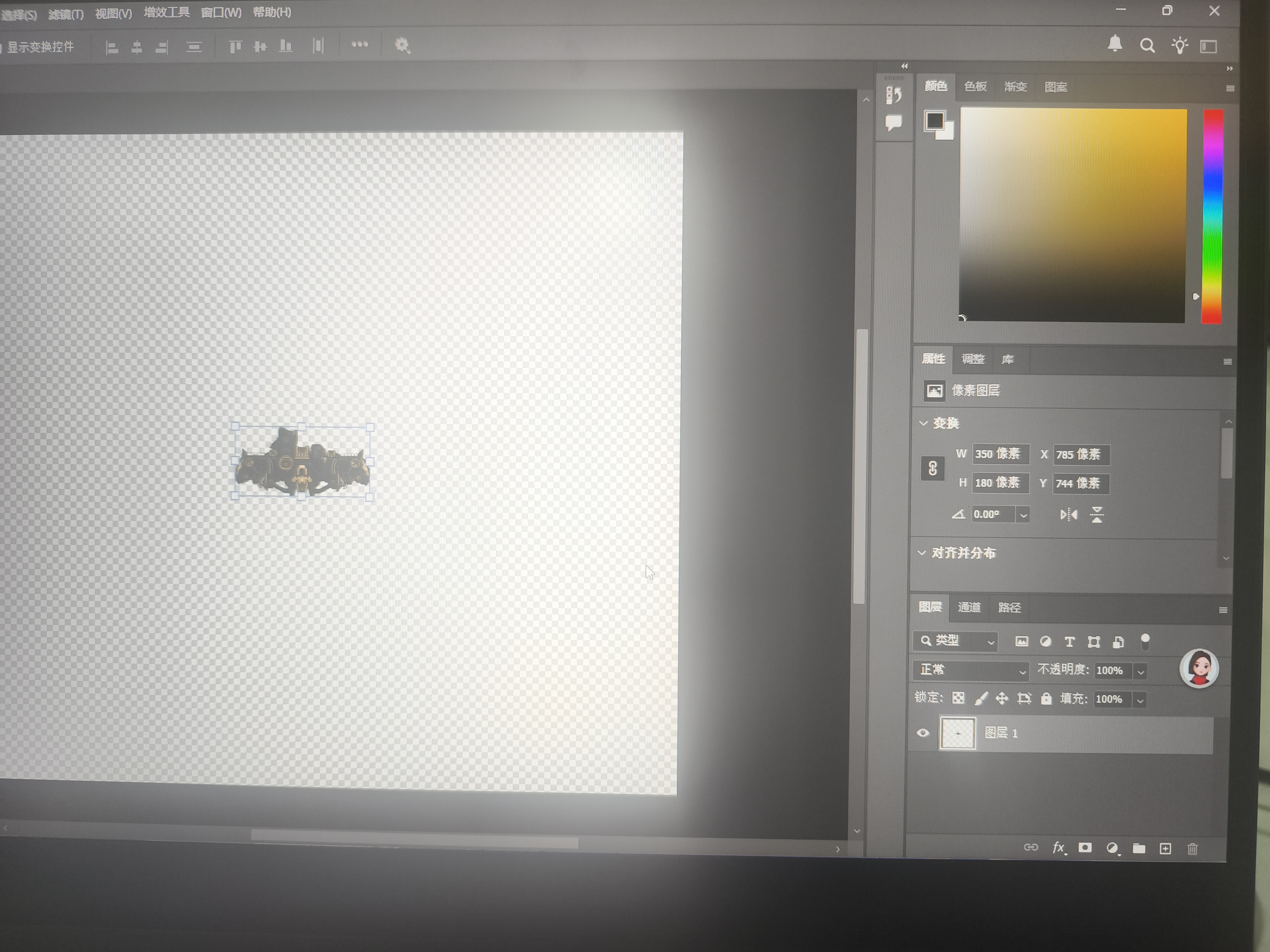Image resolution: width=1270 pixels, height=952 pixels.
Task: Open the 不透明度 opacity dropdown arrow
Action: [x=1140, y=672]
